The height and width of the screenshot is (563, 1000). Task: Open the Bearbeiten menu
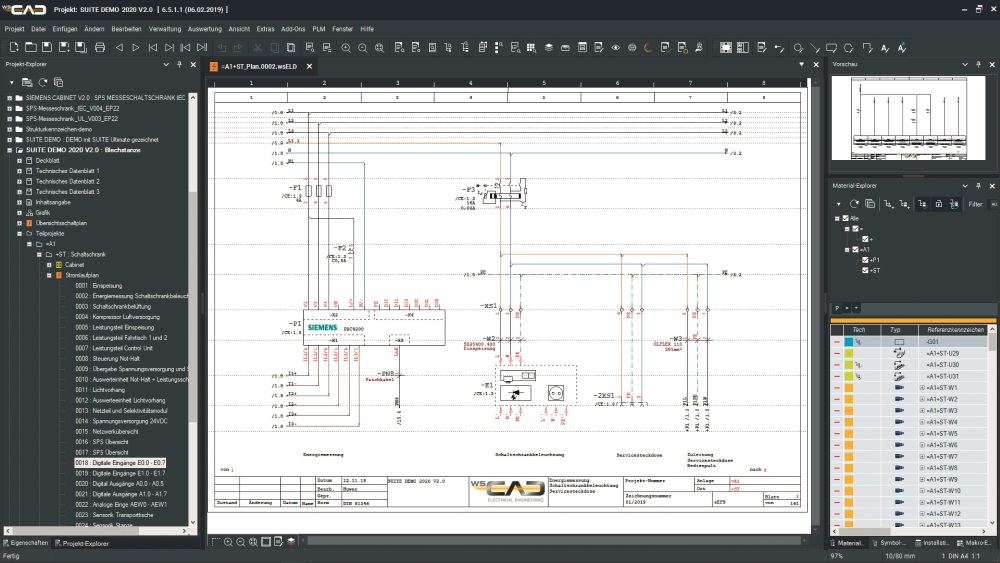point(126,29)
